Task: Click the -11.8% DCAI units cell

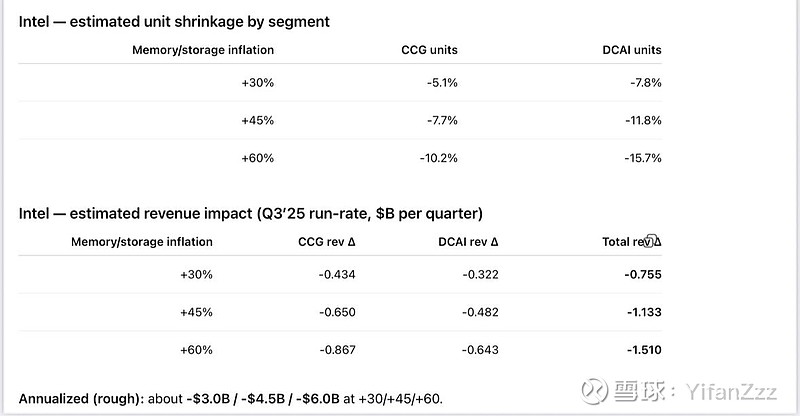Action: pos(643,120)
